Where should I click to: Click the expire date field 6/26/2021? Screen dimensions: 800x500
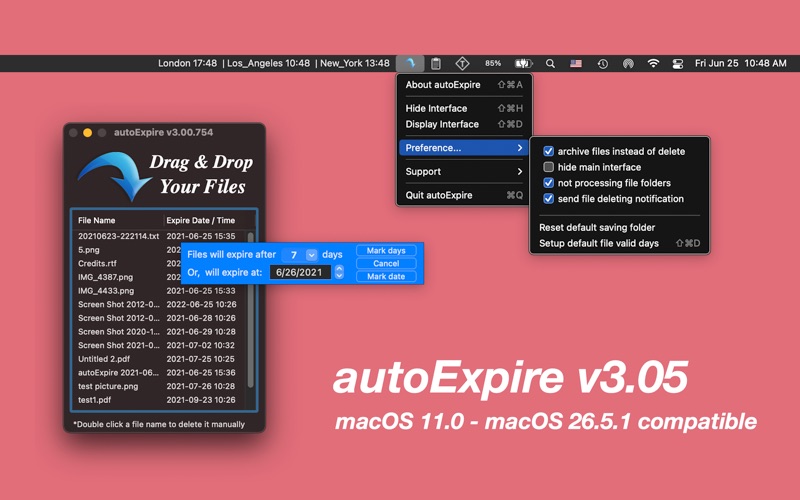tap(300, 272)
